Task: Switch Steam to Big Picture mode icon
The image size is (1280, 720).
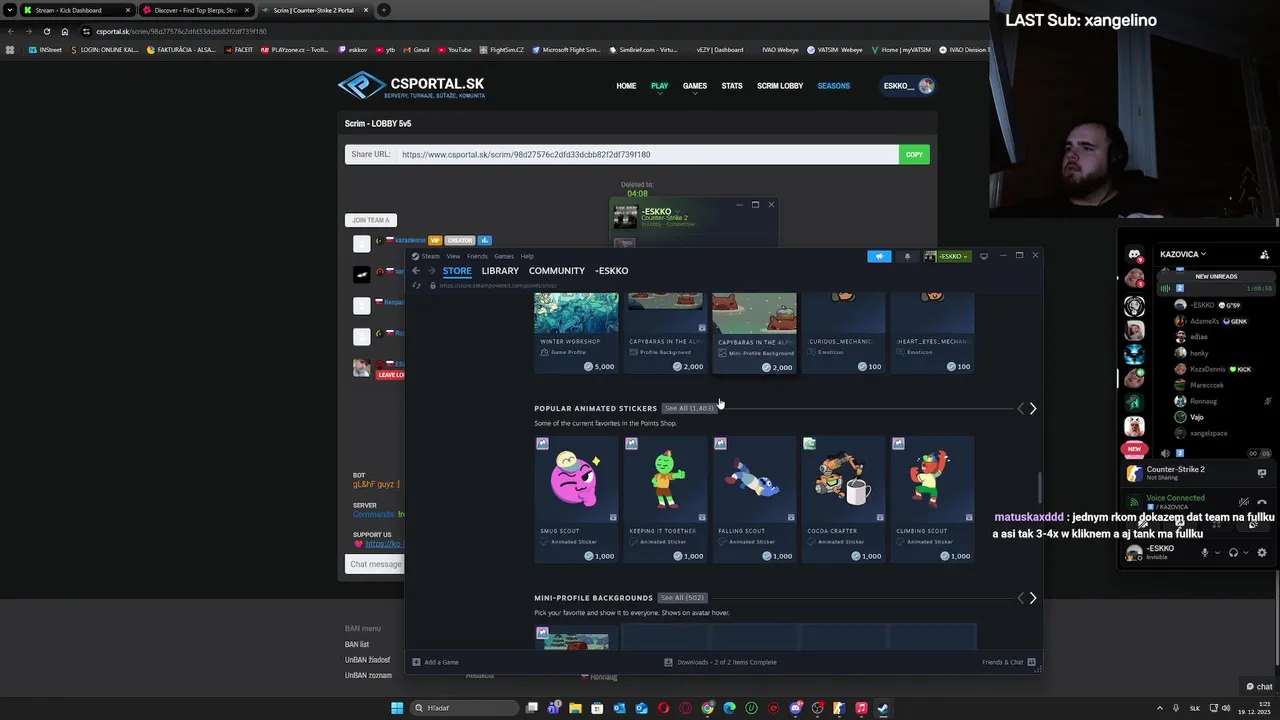Action: coord(984,256)
